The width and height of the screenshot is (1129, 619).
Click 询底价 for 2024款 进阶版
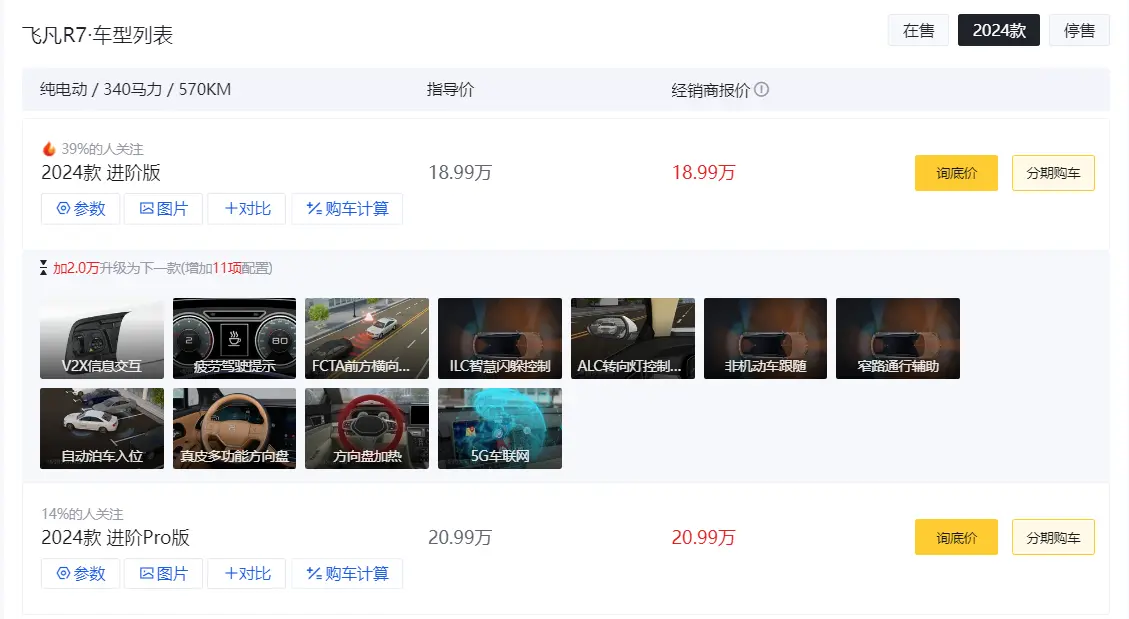[x=956, y=173]
